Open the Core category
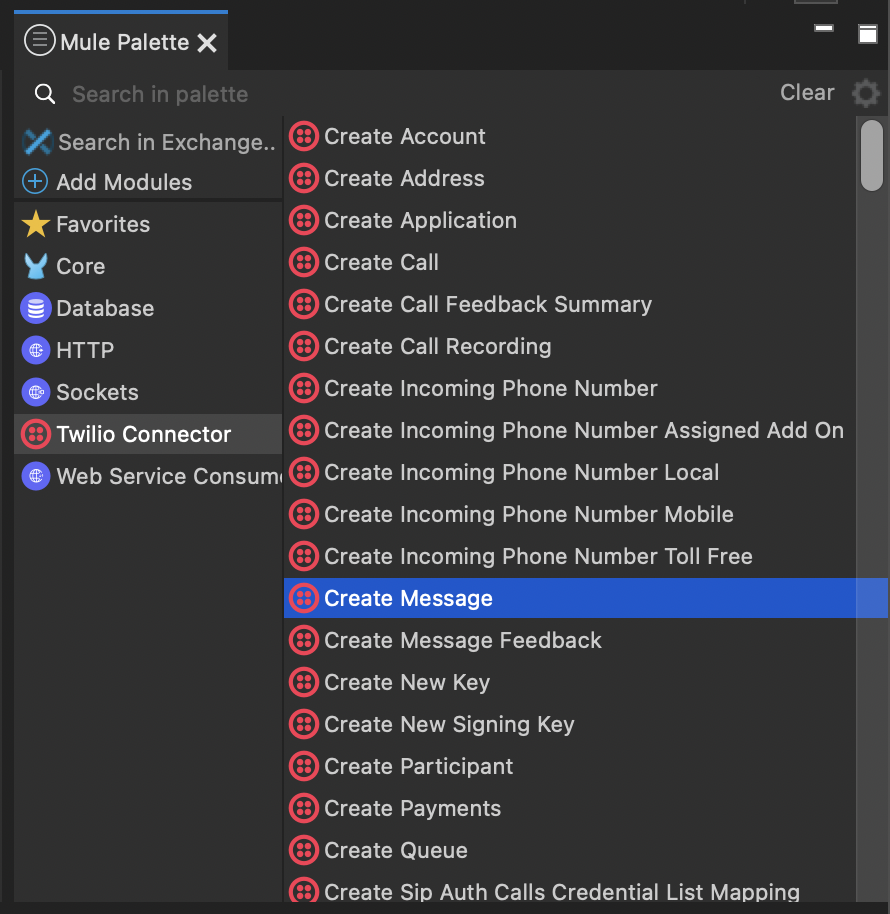The height and width of the screenshot is (914, 890). pos(80,266)
